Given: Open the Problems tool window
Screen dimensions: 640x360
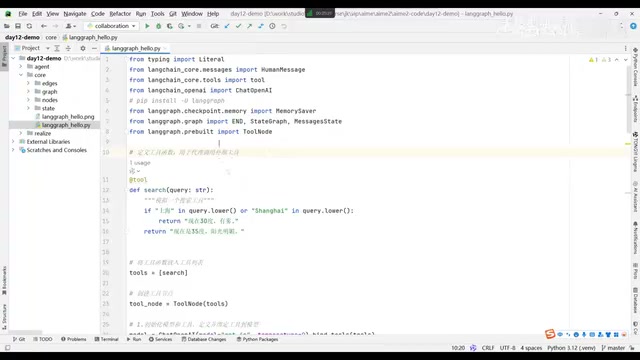Looking at the screenshot, I should pyautogui.click(x=73, y=339).
